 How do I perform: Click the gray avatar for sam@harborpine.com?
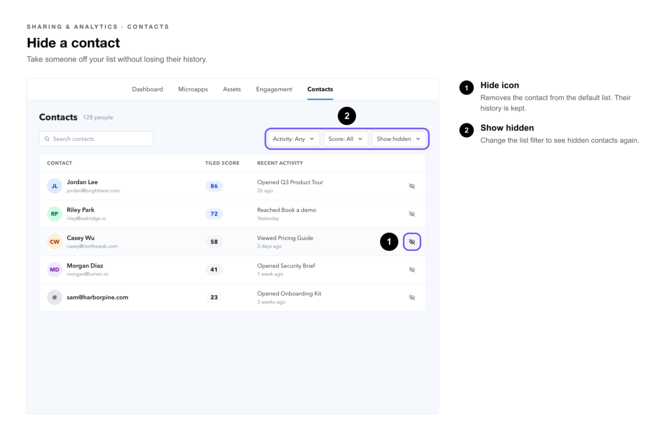(x=54, y=297)
